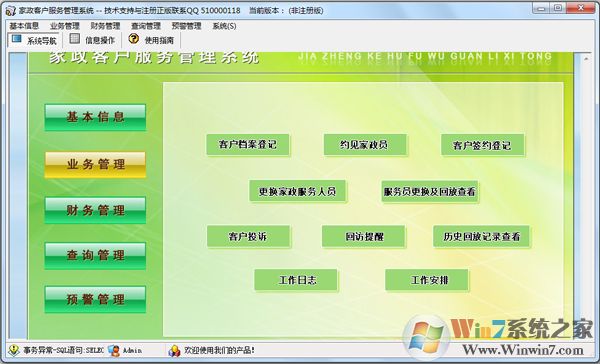This screenshot has width=600, height=364.
Task: Open 更换家政服务人员
Action: (297, 191)
